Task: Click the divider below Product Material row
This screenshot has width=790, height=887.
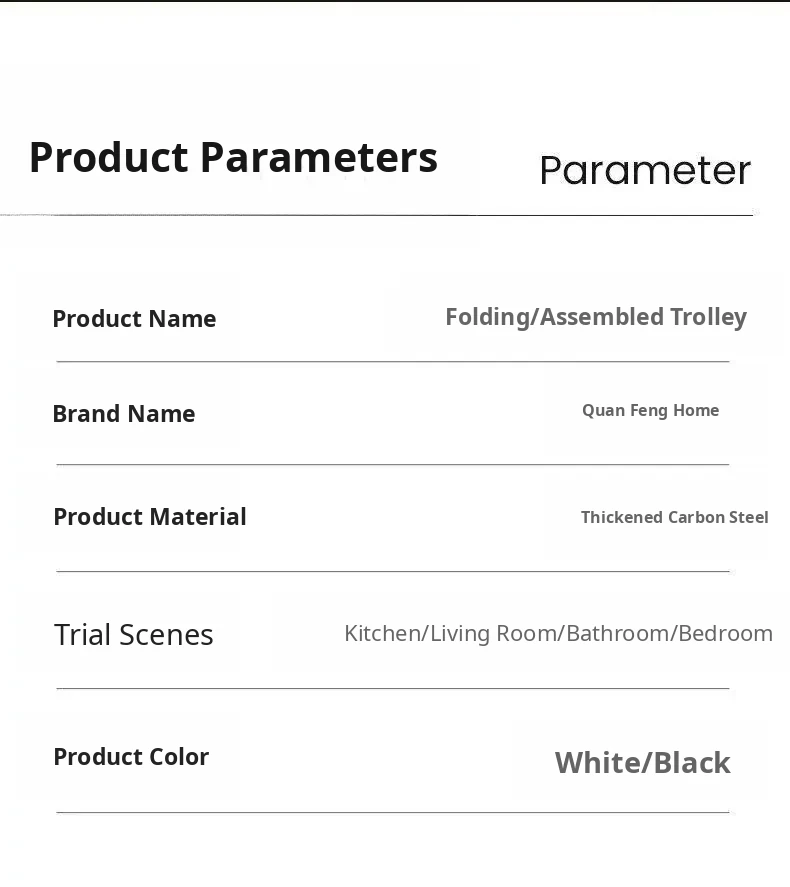Action: pos(392,571)
